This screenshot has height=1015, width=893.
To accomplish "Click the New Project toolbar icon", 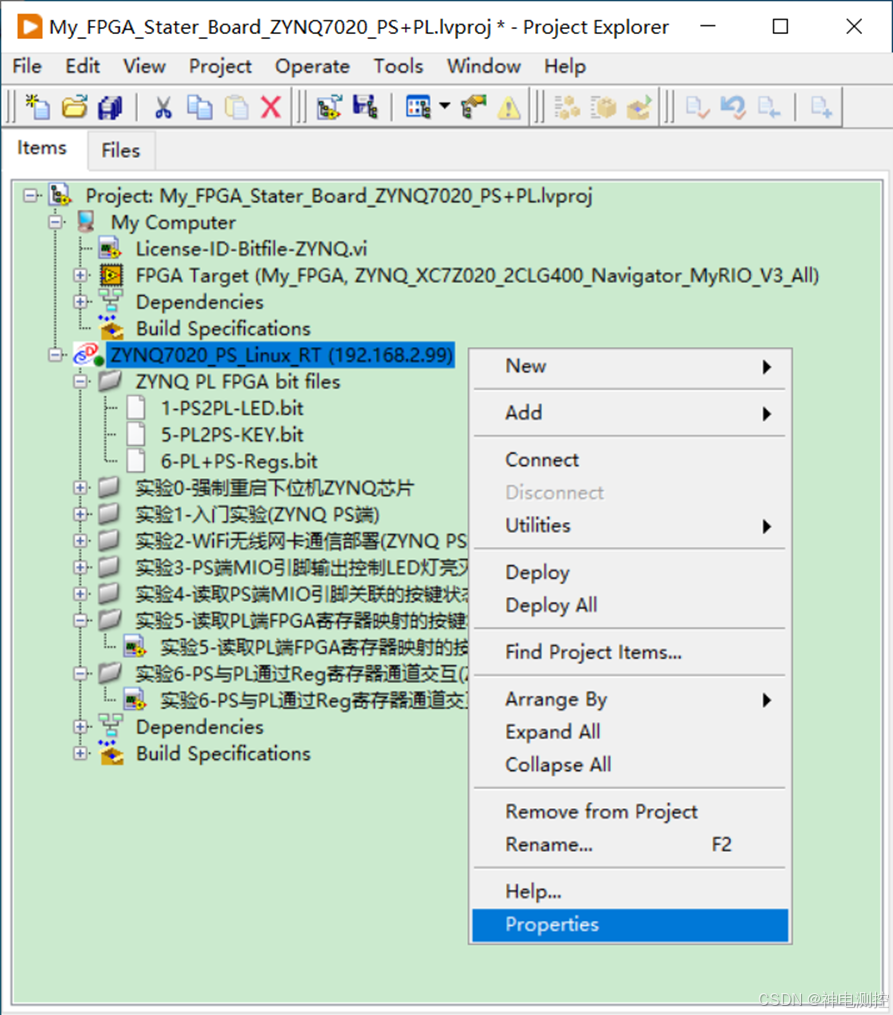I will 38,107.
